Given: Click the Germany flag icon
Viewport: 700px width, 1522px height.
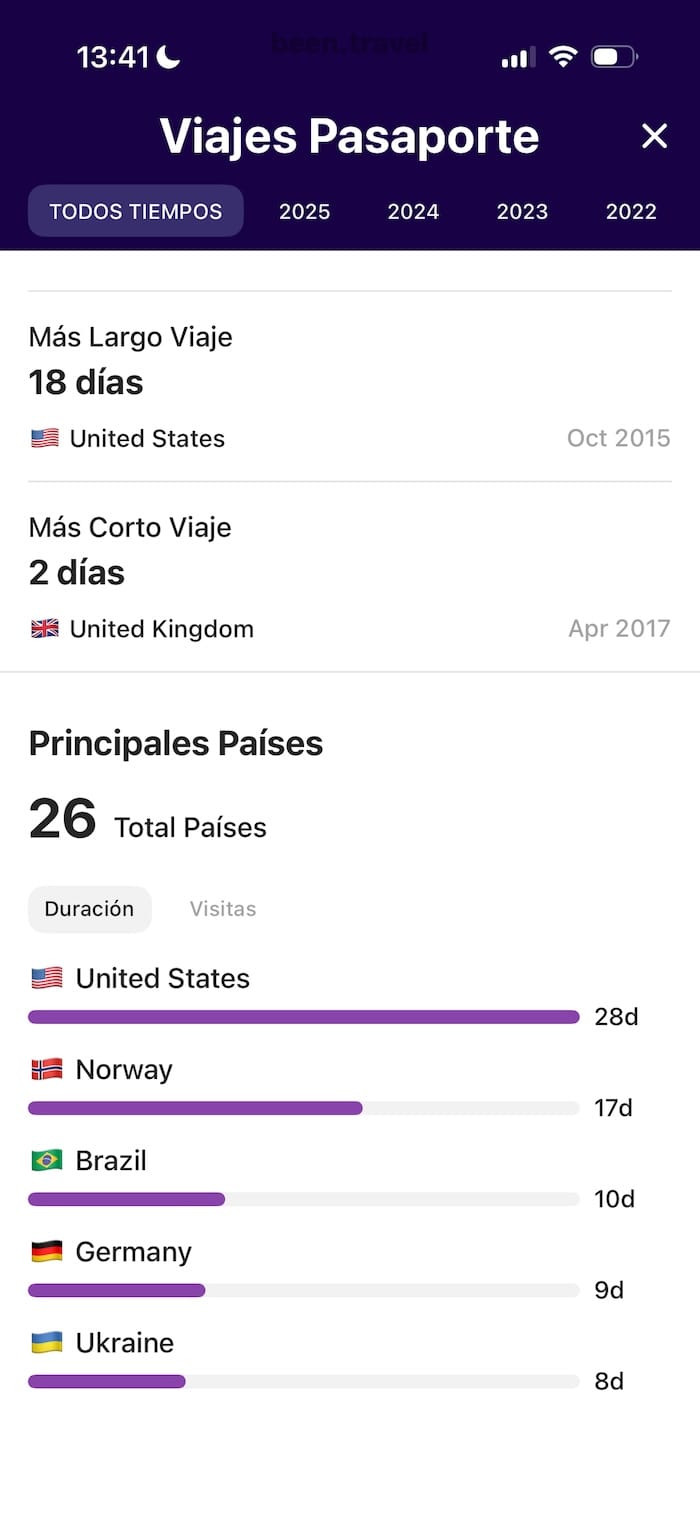Looking at the screenshot, I should click(47, 1251).
